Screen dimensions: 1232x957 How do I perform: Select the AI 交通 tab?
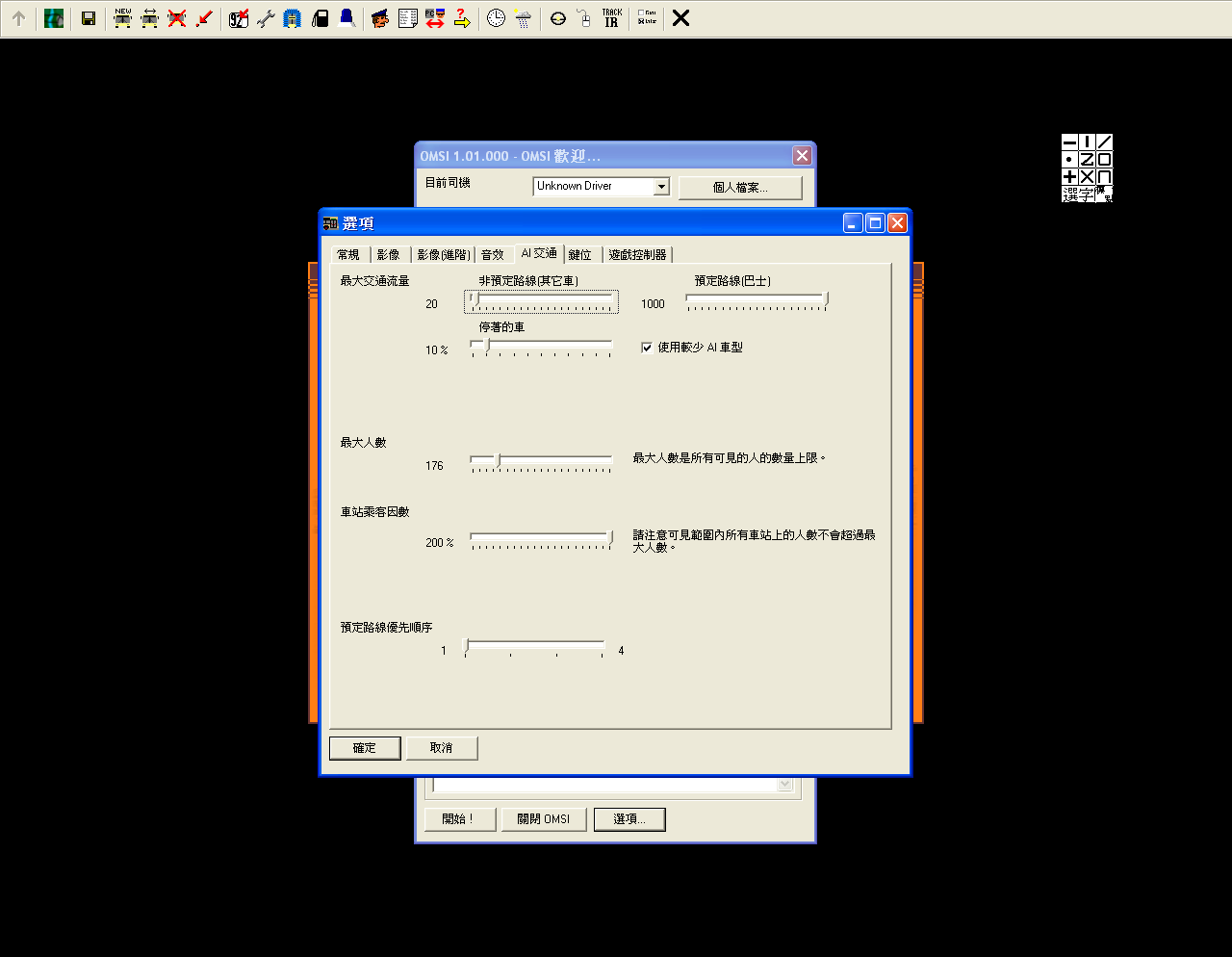[x=539, y=253]
